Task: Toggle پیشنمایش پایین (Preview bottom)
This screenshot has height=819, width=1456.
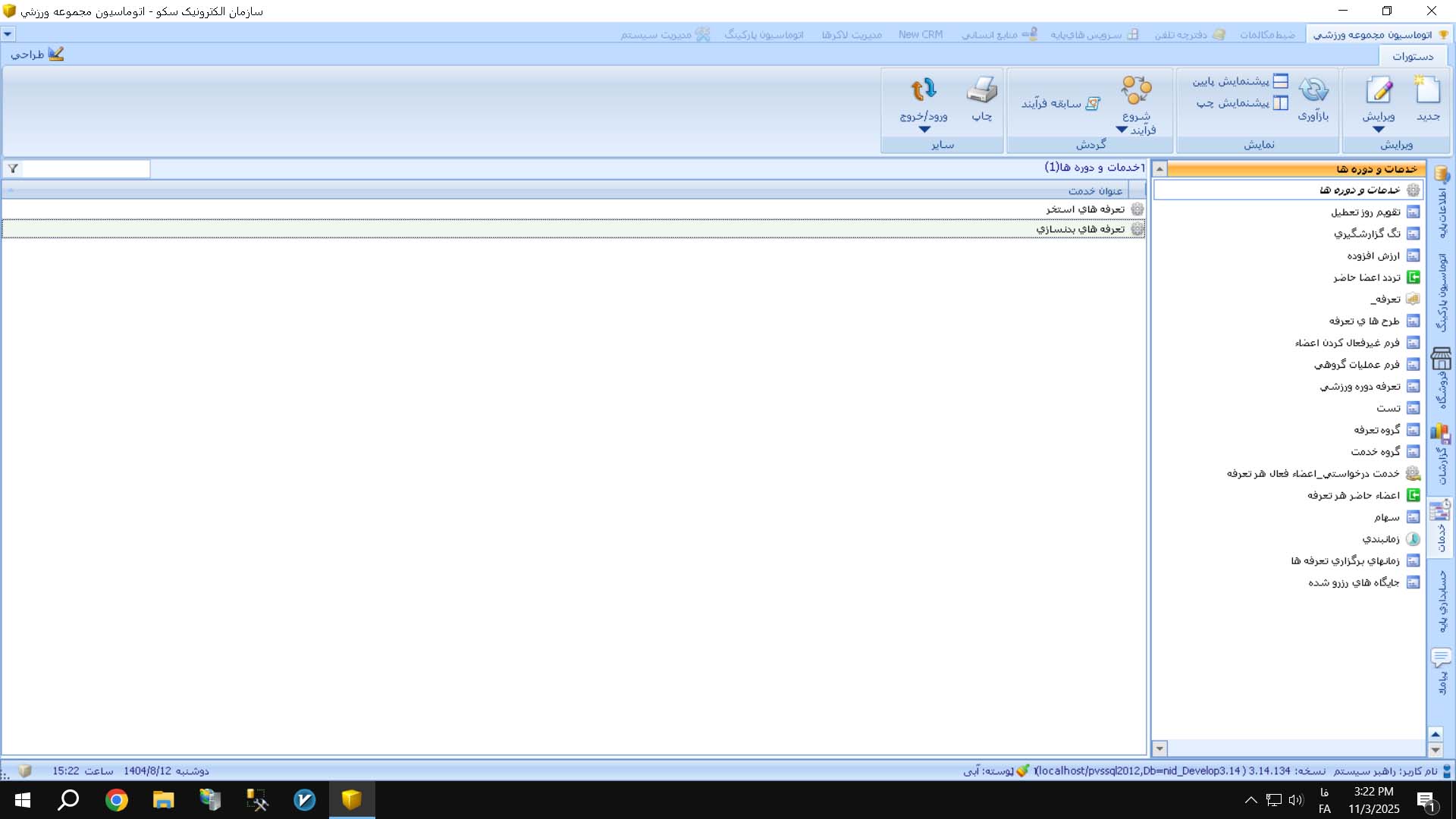Action: coord(1240,81)
